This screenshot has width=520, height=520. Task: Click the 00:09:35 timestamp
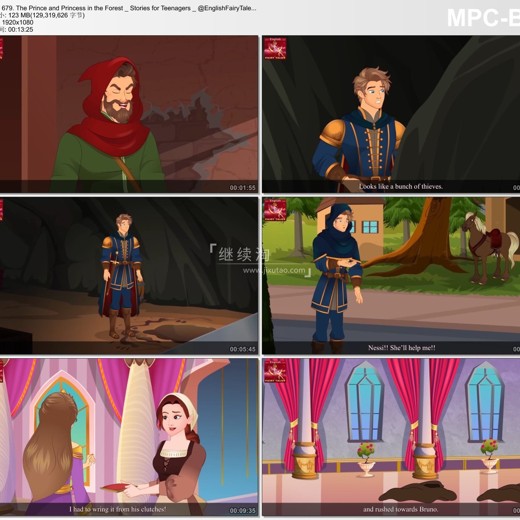[x=242, y=511]
